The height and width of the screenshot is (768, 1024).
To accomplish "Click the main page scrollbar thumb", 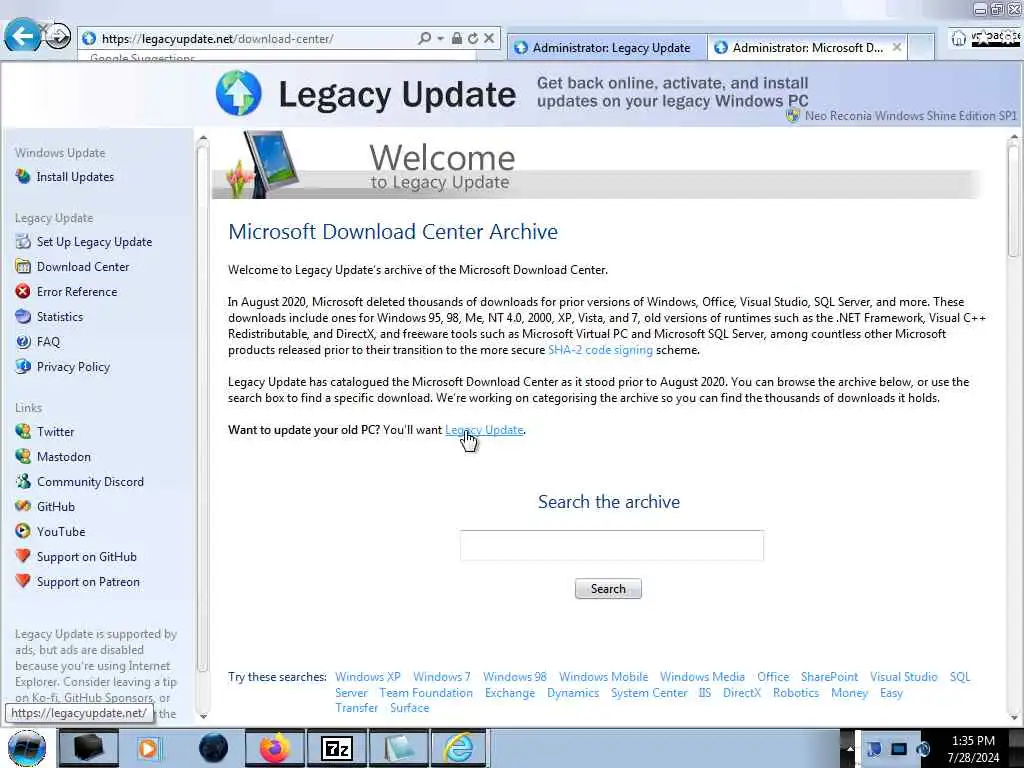I will click(x=1014, y=201).
